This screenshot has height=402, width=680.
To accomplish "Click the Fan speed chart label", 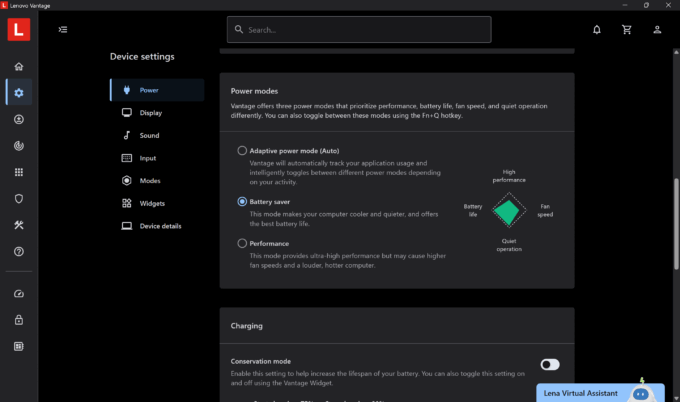I will point(545,210).
